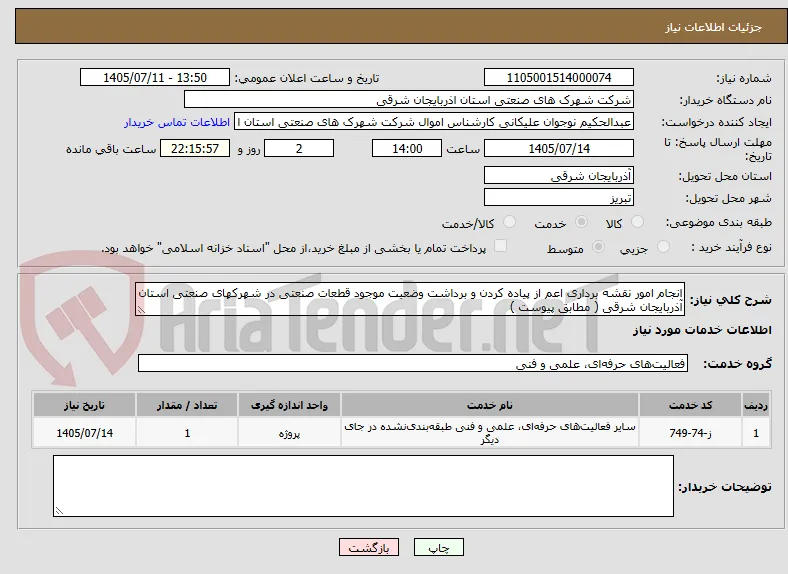Click the service name cell سایر فعالیت‌های حرفه‌ای
This screenshot has width=788, height=574.
click(489, 433)
